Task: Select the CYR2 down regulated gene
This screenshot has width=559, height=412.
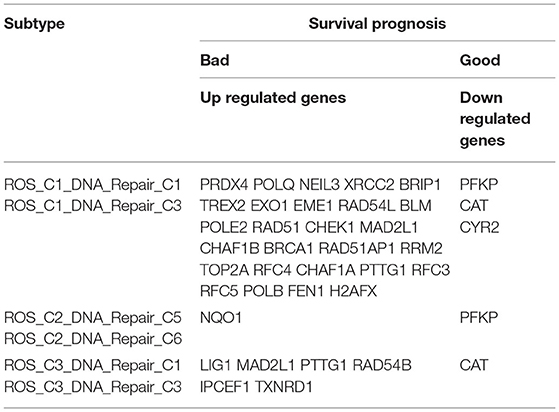Action: tap(479, 227)
